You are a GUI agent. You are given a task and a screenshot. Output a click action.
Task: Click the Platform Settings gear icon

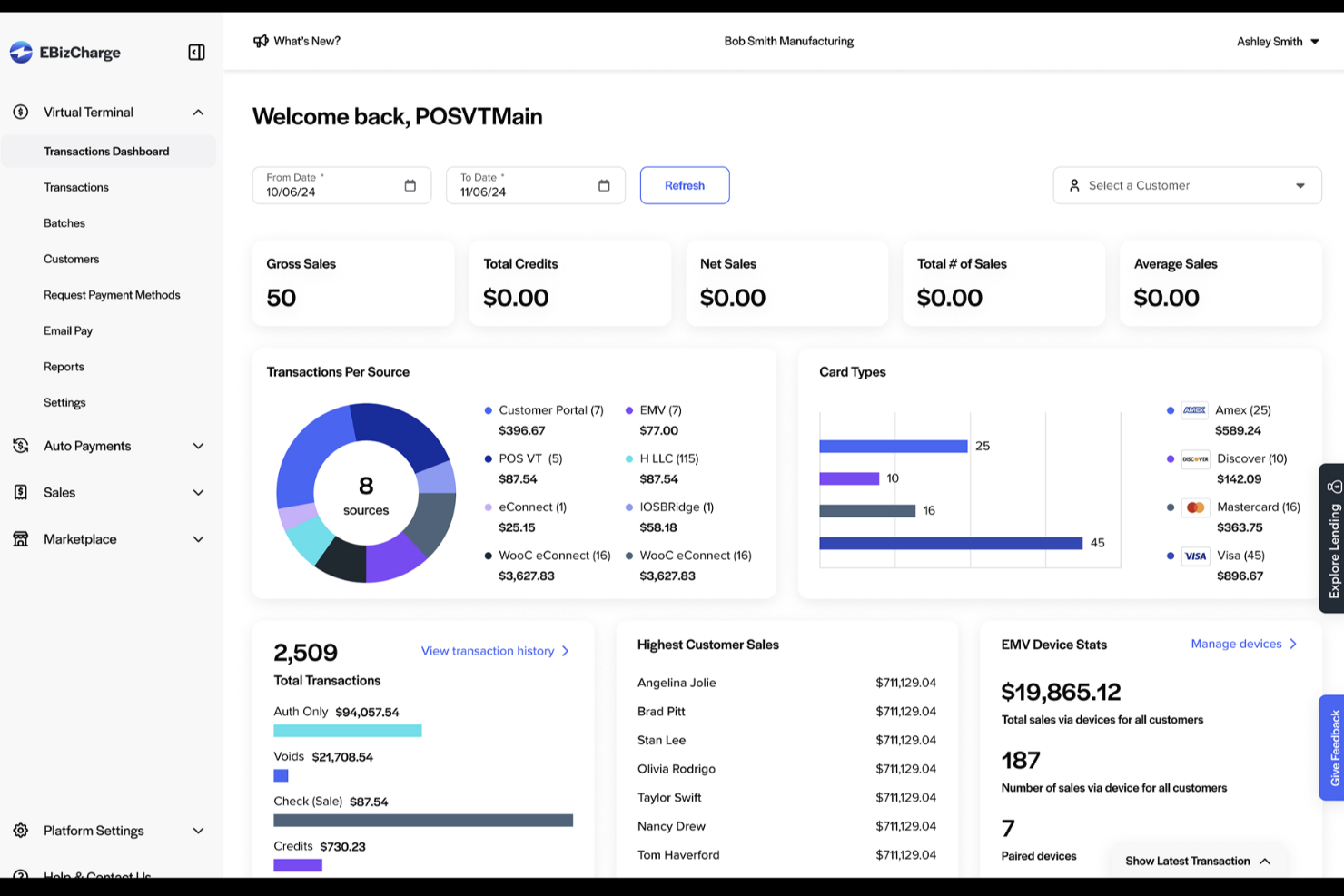[x=20, y=830]
